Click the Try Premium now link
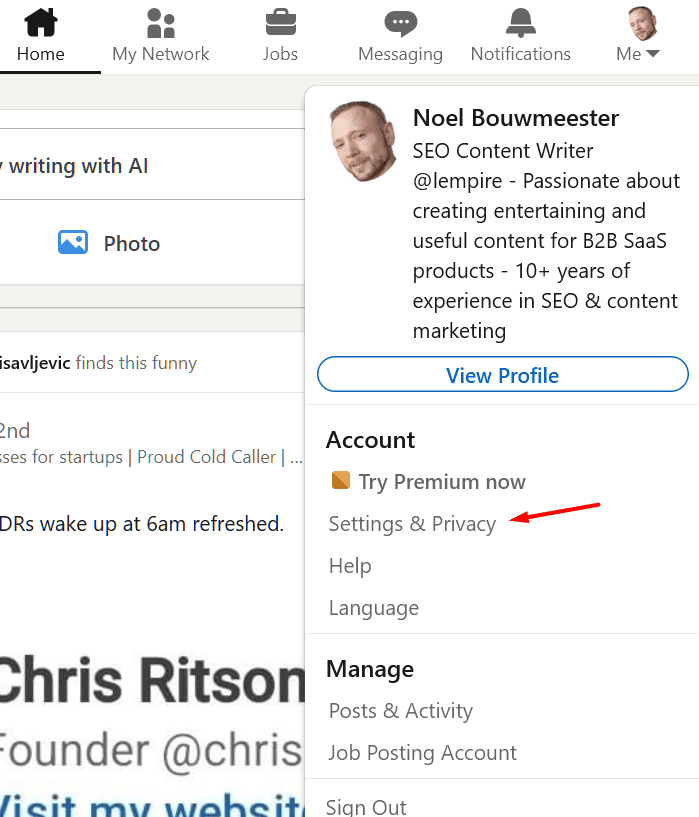 pyautogui.click(x=442, y=482)
